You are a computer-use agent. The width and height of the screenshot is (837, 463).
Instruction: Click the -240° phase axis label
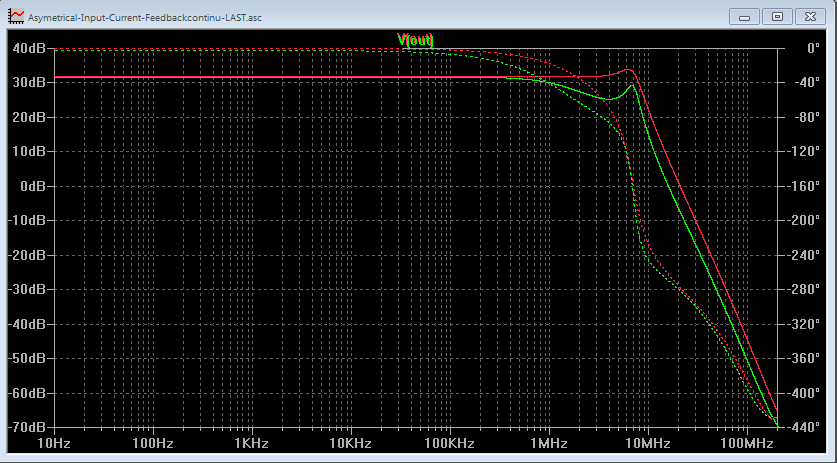point(803,255)
